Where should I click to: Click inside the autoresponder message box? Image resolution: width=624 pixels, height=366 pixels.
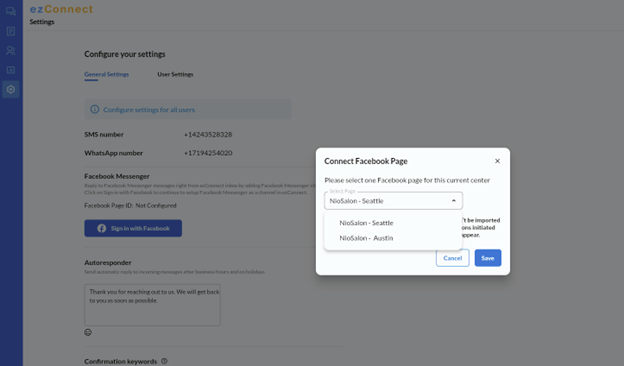pos(152,305)
